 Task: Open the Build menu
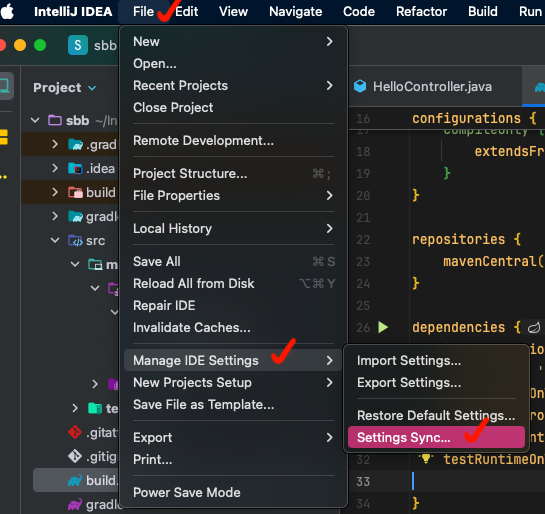point(482,11)
